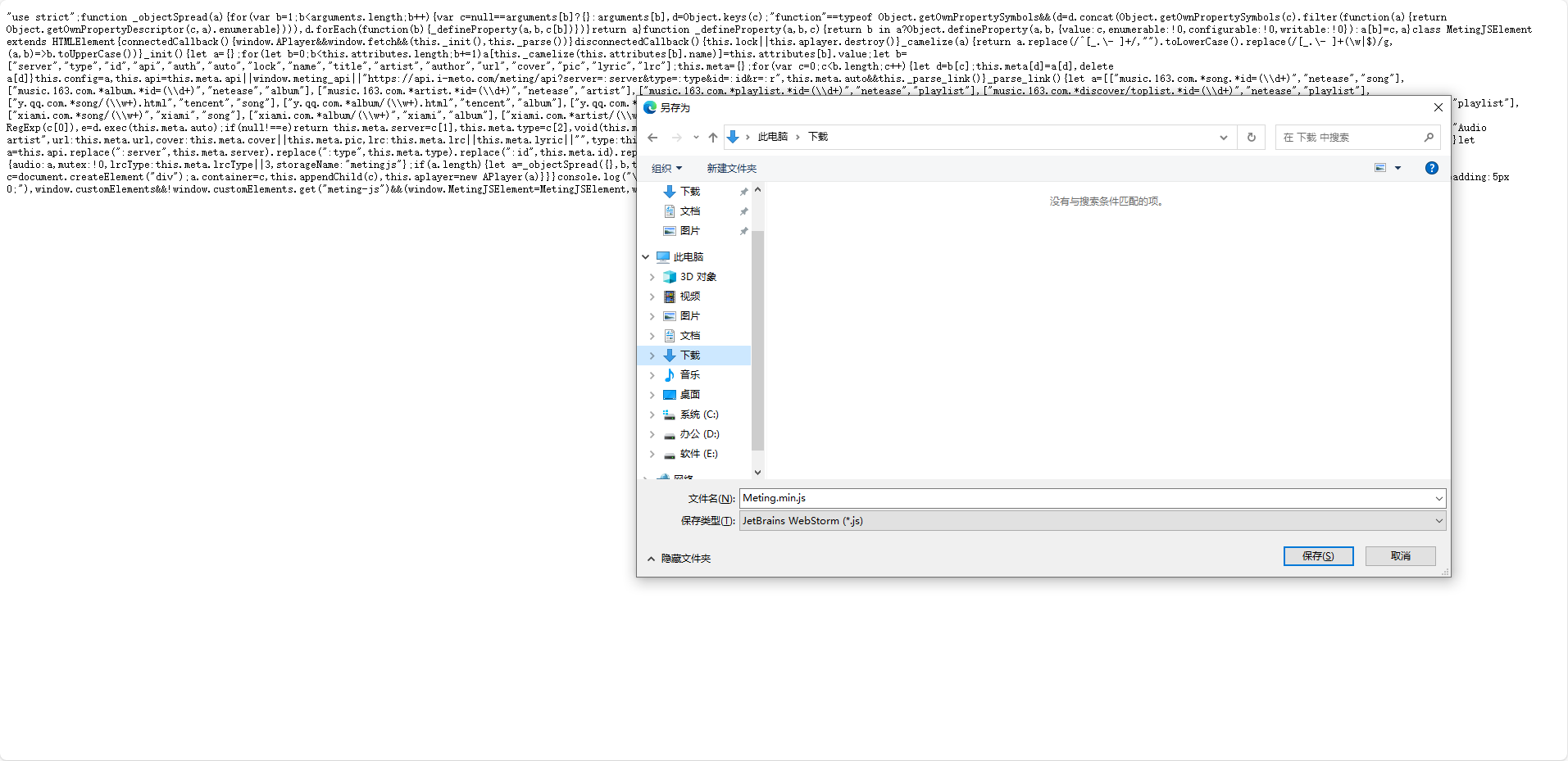
Task: Select drive 软件 (E:)
Action: tap(698, 454)
